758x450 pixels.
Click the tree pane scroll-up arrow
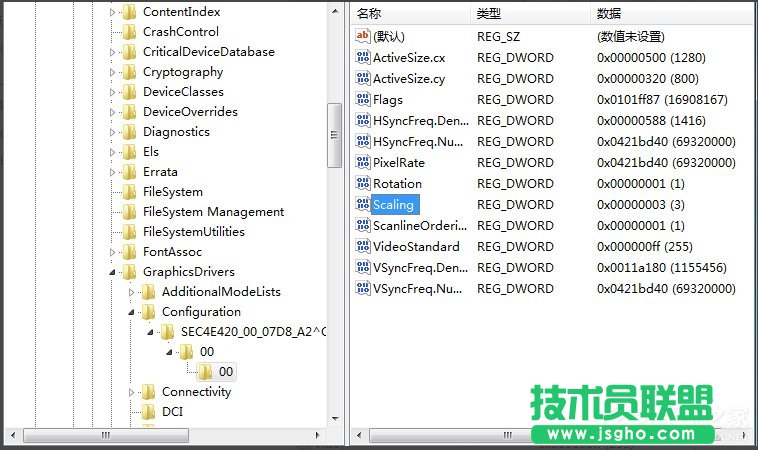point(335,11)
